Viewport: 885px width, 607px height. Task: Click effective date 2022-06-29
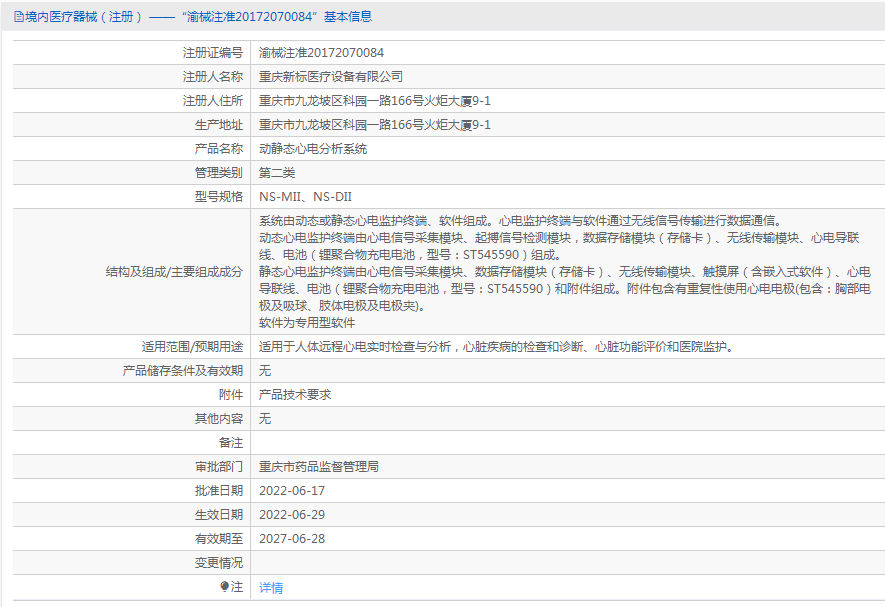point(292,514)
